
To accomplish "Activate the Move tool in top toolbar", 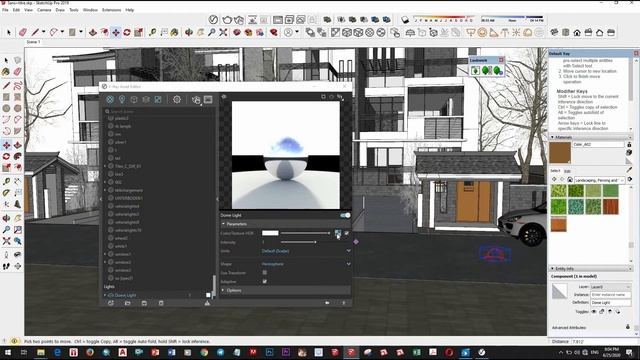I will (x=116, y=32).
